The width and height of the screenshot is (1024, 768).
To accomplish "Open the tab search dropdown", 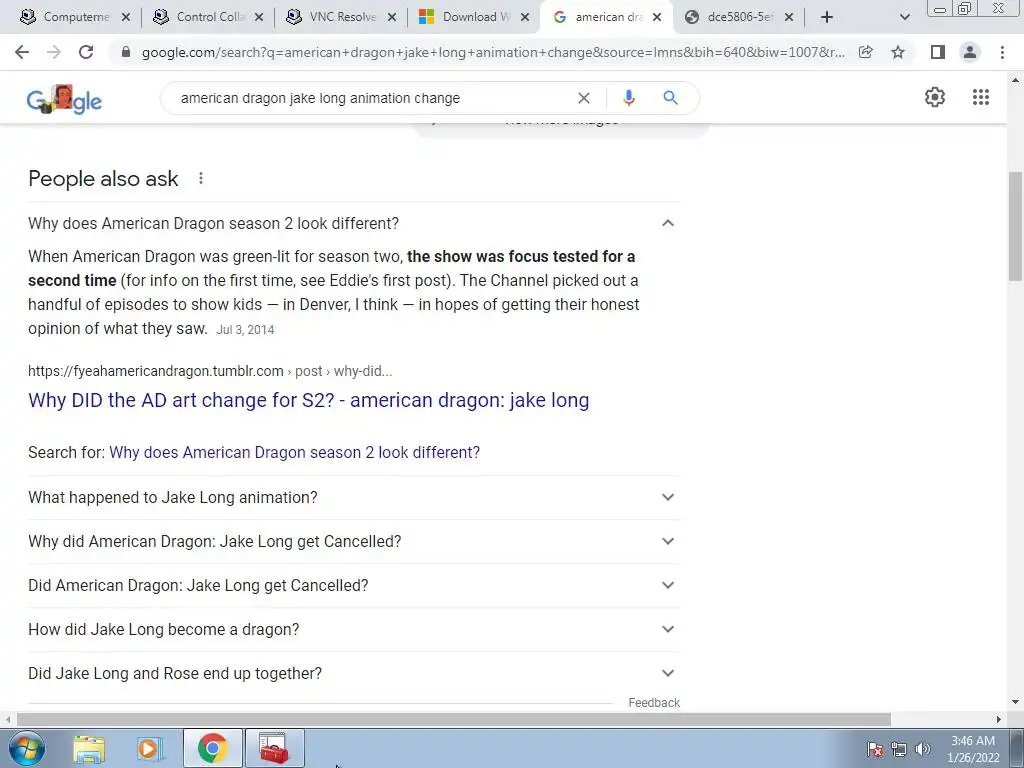I will tap(904, 17).
